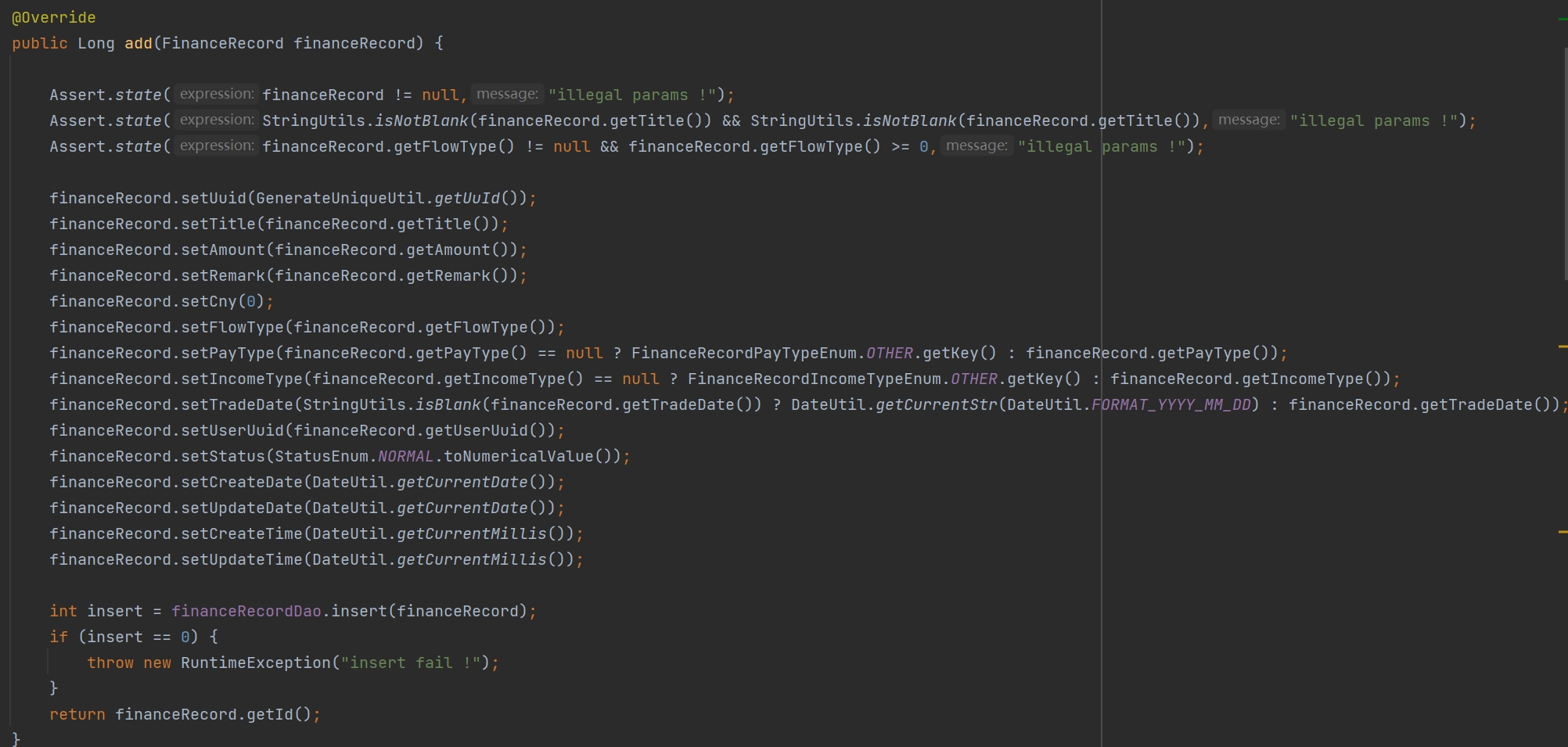Click the 'public' keyword in the method signature
Image resolution: width=1568 pixels, height=747 pixels.
click(39, 43)
